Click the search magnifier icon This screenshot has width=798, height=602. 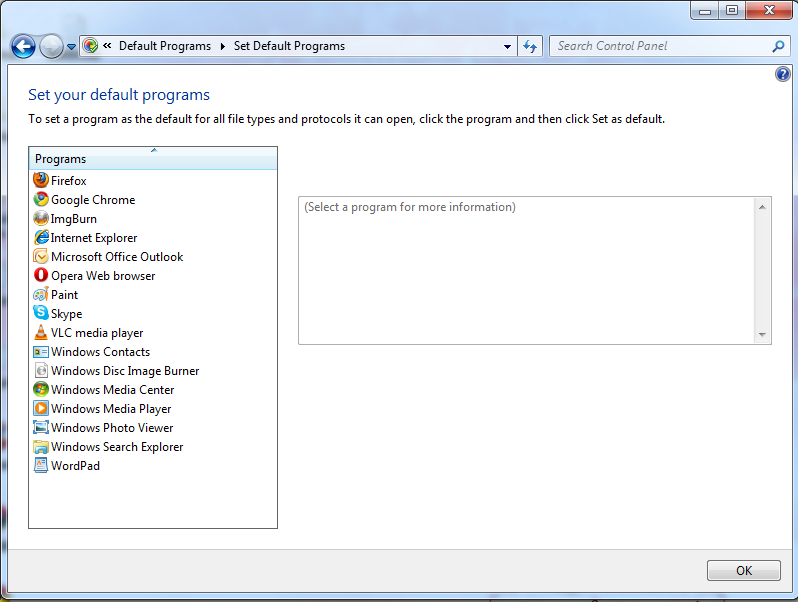[x=778, y=46]
